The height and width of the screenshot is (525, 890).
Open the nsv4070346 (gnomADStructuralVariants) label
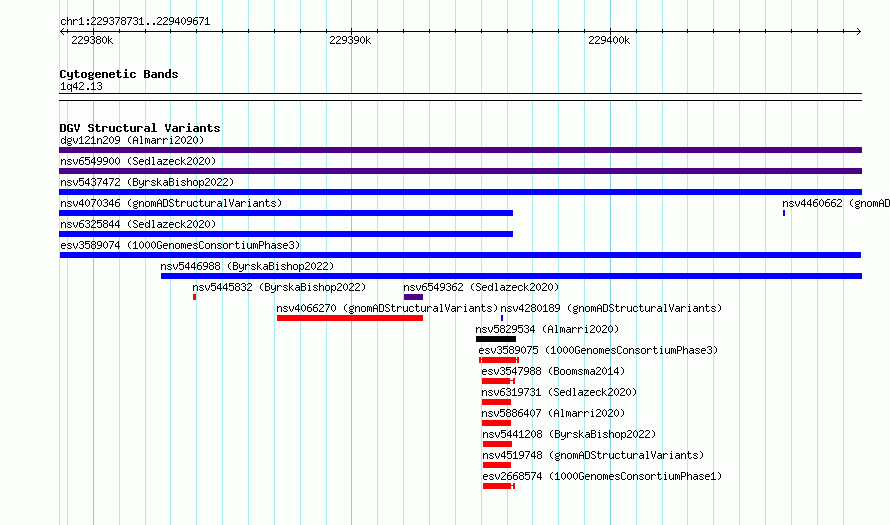pyautogui.click(x=171, y=203)
